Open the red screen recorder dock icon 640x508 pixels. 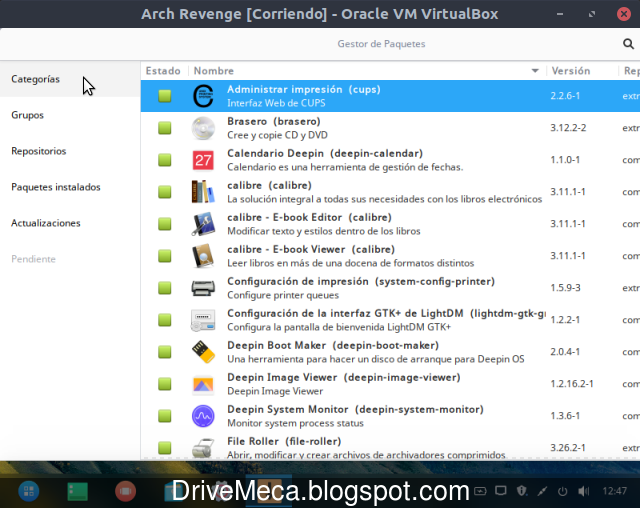[125, 491]
